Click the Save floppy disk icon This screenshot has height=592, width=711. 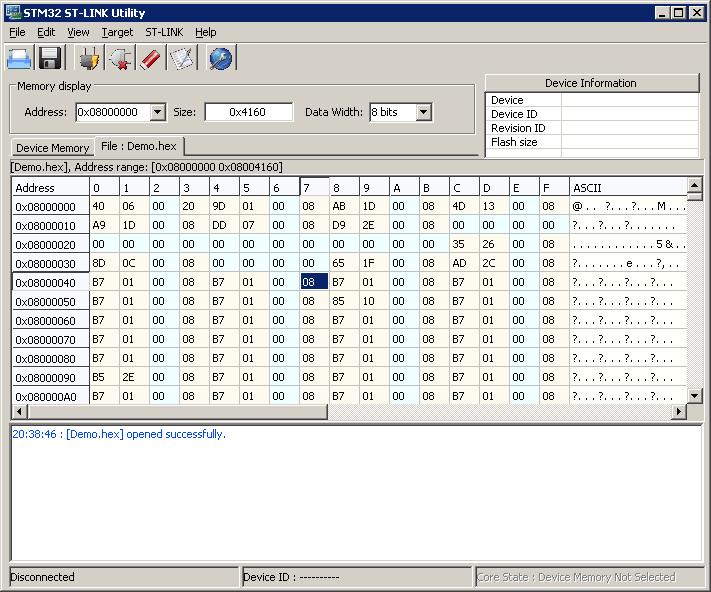click(49, 58)
